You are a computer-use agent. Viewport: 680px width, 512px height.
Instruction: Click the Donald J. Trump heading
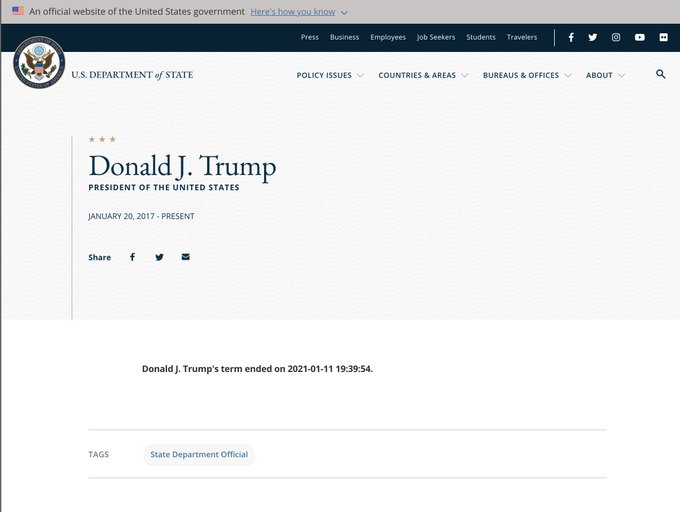tap(182, 166)
